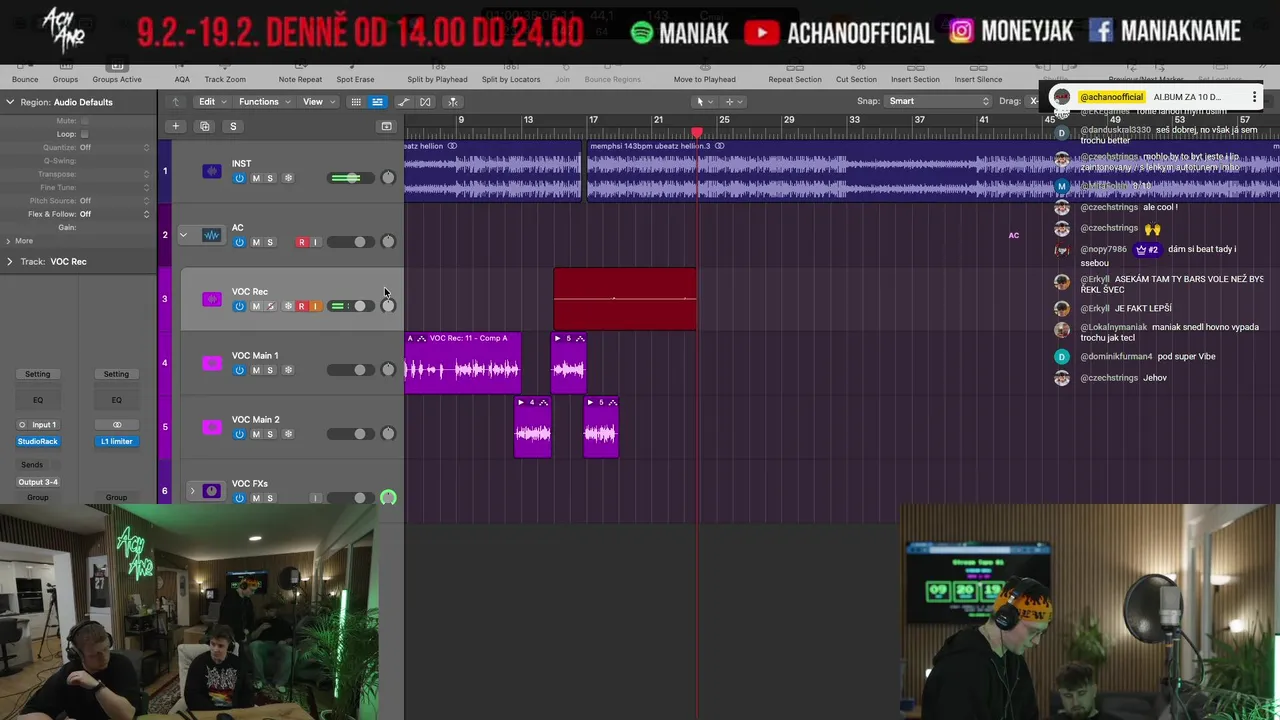The image size is (1280, 720).
Task: Toggle the region Mute checkbox
Action: point(84,121)
